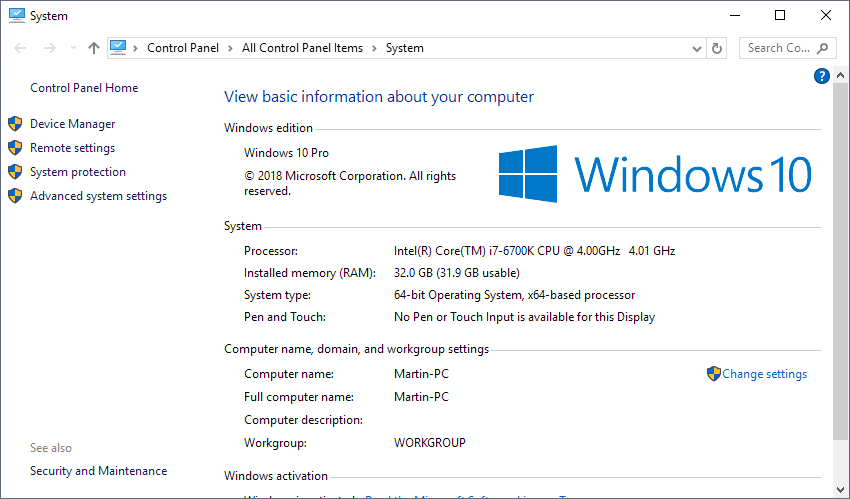Click the Martin-PC value beside Full computer name
This screenshot has width=850, height=499.
pyautogui.click(x=421, y=397)
